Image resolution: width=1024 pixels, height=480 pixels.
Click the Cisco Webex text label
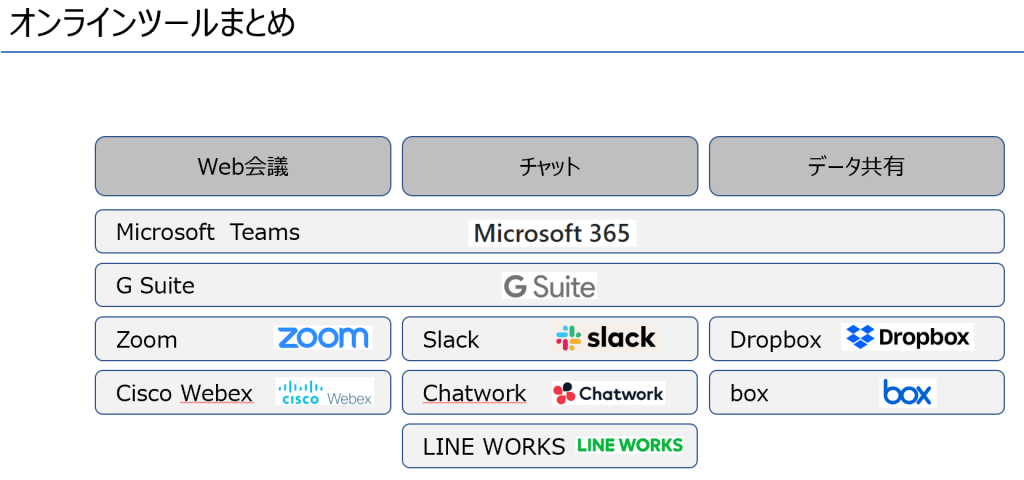tap(184, 393)
